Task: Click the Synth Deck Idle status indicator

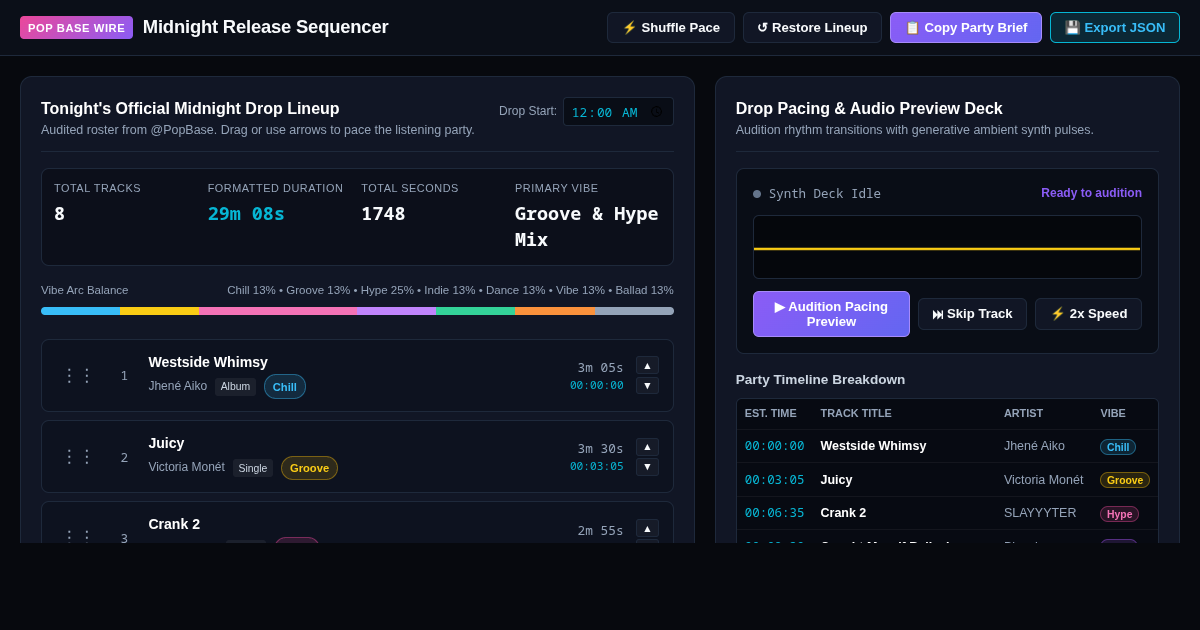Action: [x=817, y=194]
